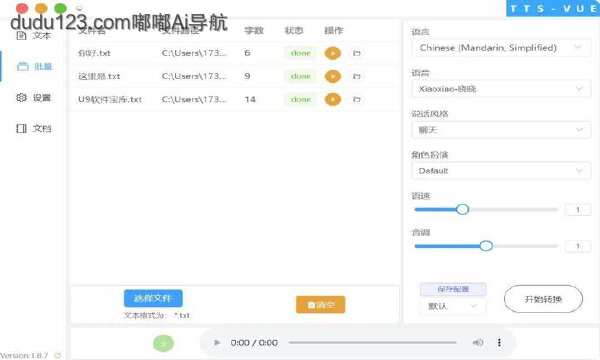The width and height of the screenshot is (600, 360).
Task: Open the 设置 settings tab
Action: tap(34, 98)
